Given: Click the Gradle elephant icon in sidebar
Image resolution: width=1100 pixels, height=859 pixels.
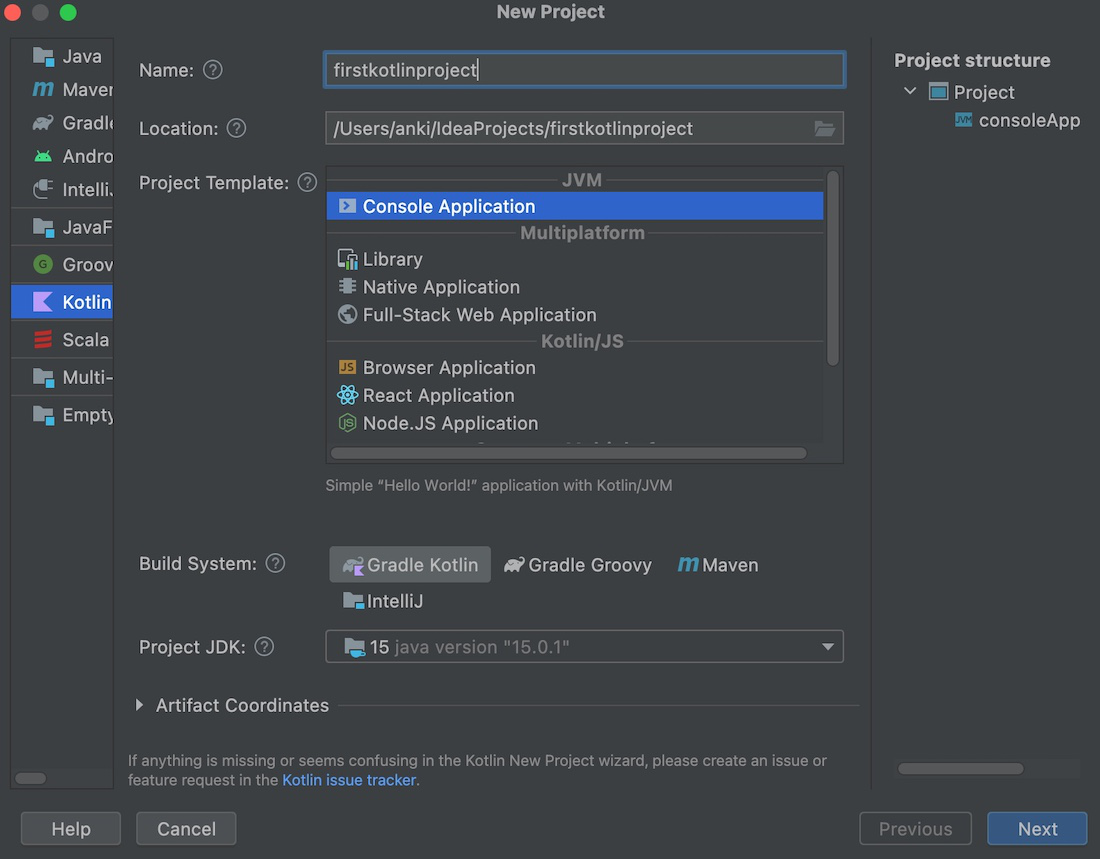Looking at the screenshot, I should coord(43,123).
